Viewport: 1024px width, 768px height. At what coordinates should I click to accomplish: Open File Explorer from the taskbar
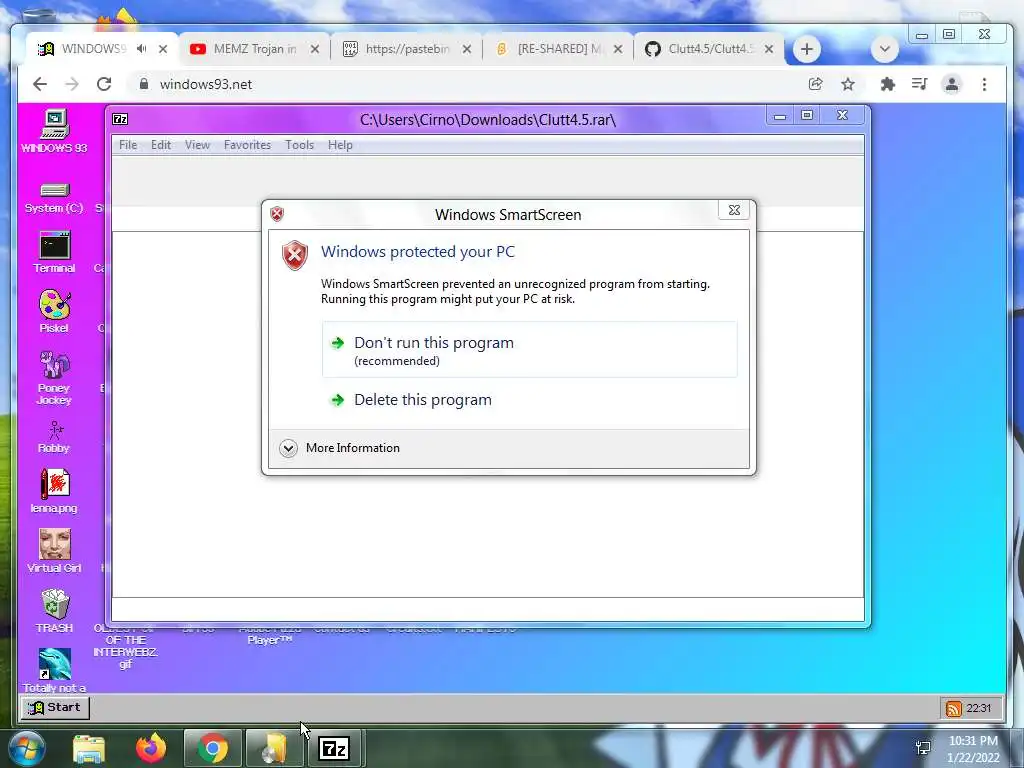88,748
